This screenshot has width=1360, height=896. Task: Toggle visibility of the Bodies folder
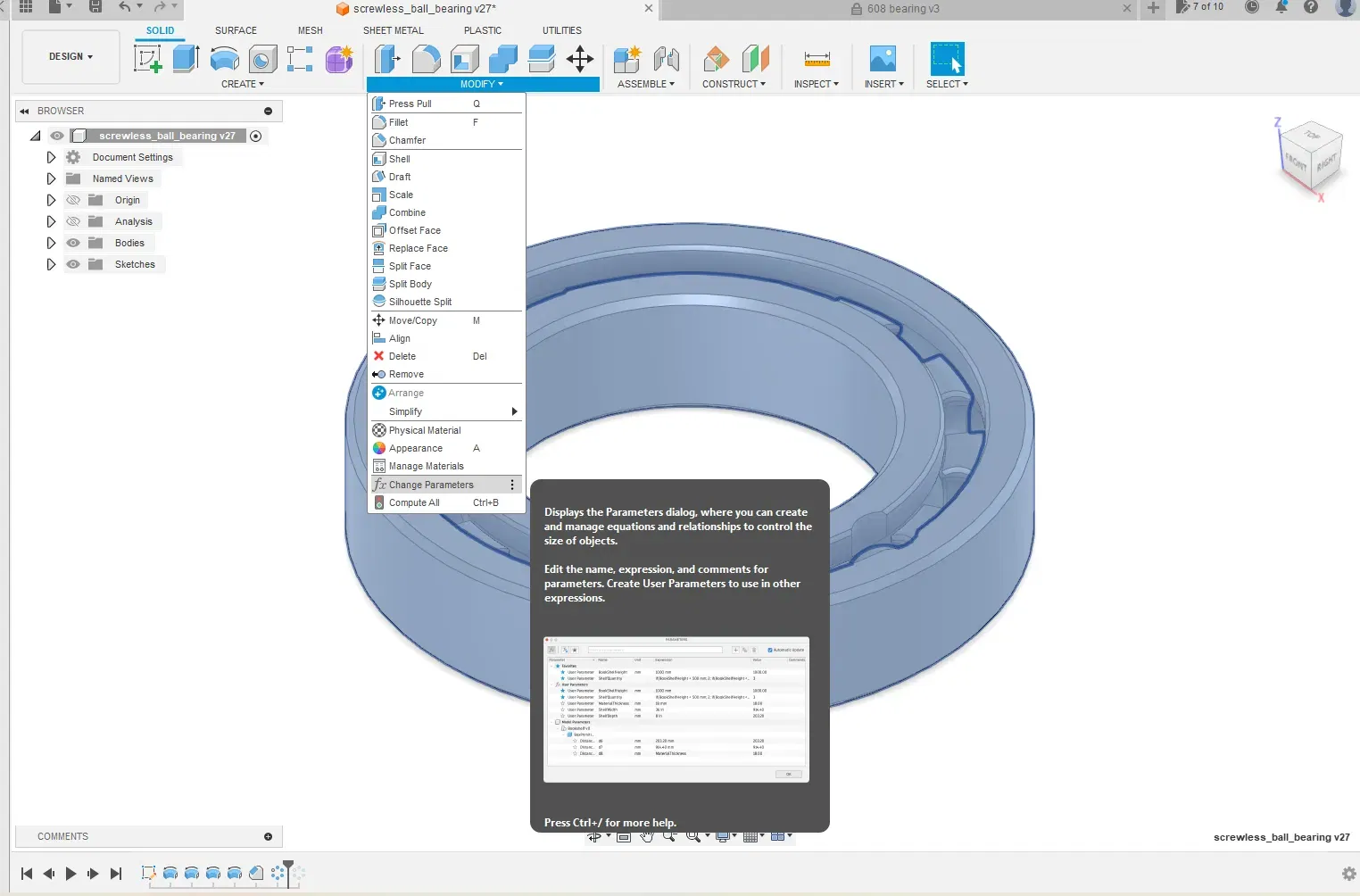coord(73,243)
